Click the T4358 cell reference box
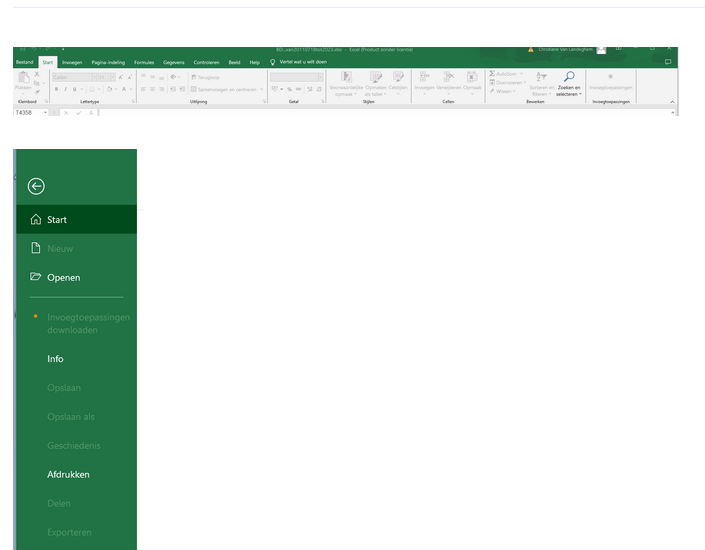Viewport: 705px width, 550px height. tap(24, 112)
